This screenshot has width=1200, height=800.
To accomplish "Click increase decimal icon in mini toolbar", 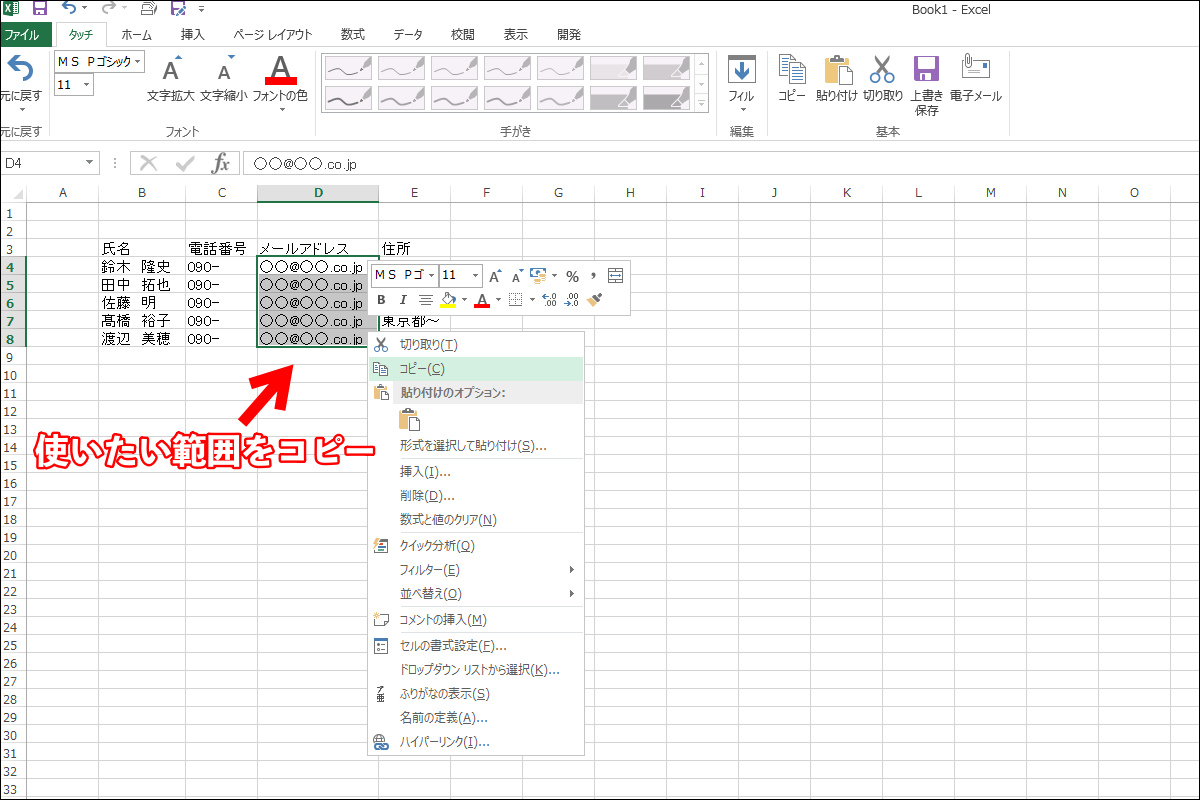I will click(x=549, y=299).
